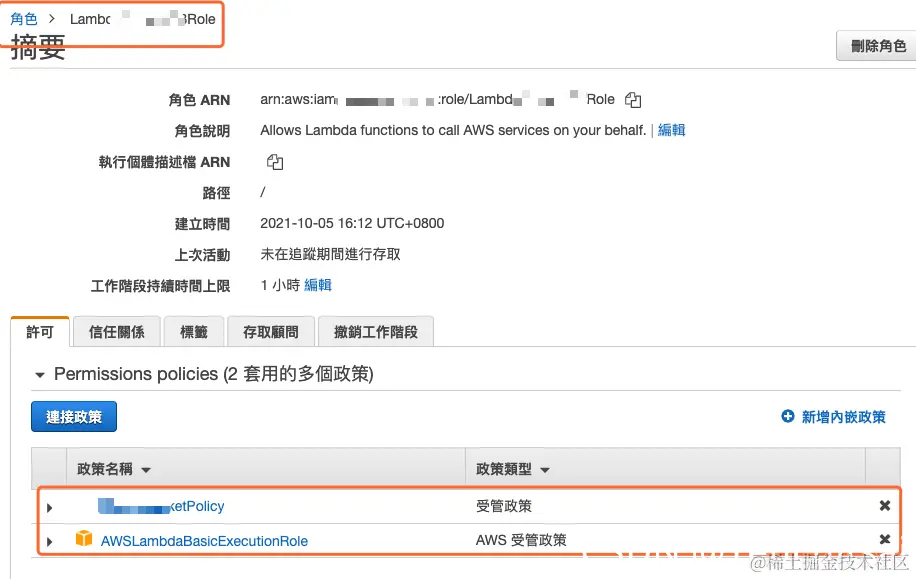Open the 標籤 tab
The width and height of the screenshot is (916, 579).
194,332
